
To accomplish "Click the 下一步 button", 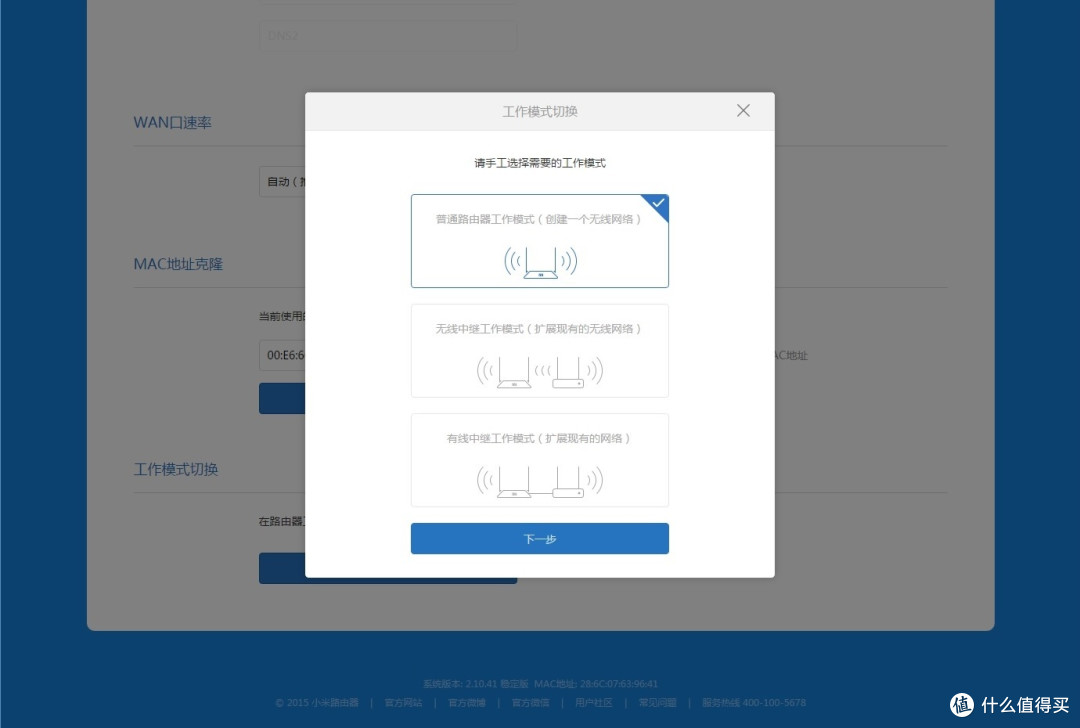I will pyautogui.click(x=539, y=539).
